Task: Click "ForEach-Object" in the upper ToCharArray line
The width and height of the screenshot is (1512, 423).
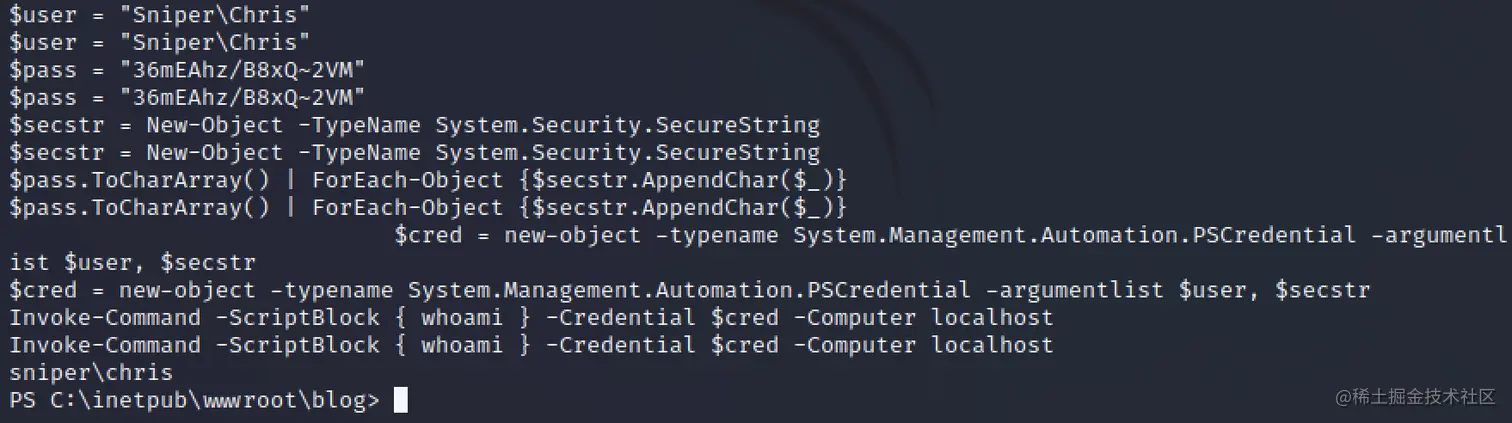Action: (407, 181)
